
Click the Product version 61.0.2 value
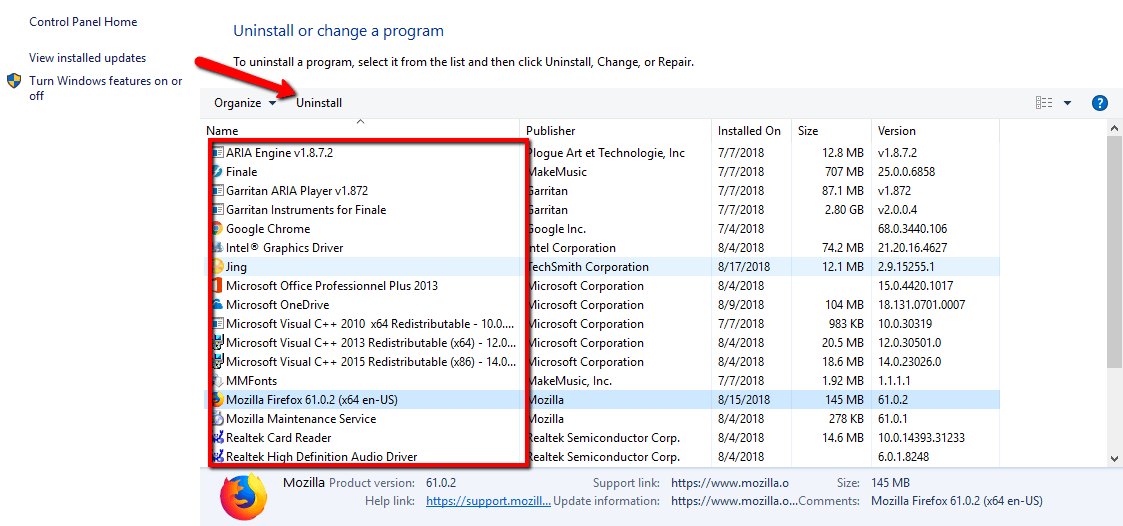[x=440, y=483]
